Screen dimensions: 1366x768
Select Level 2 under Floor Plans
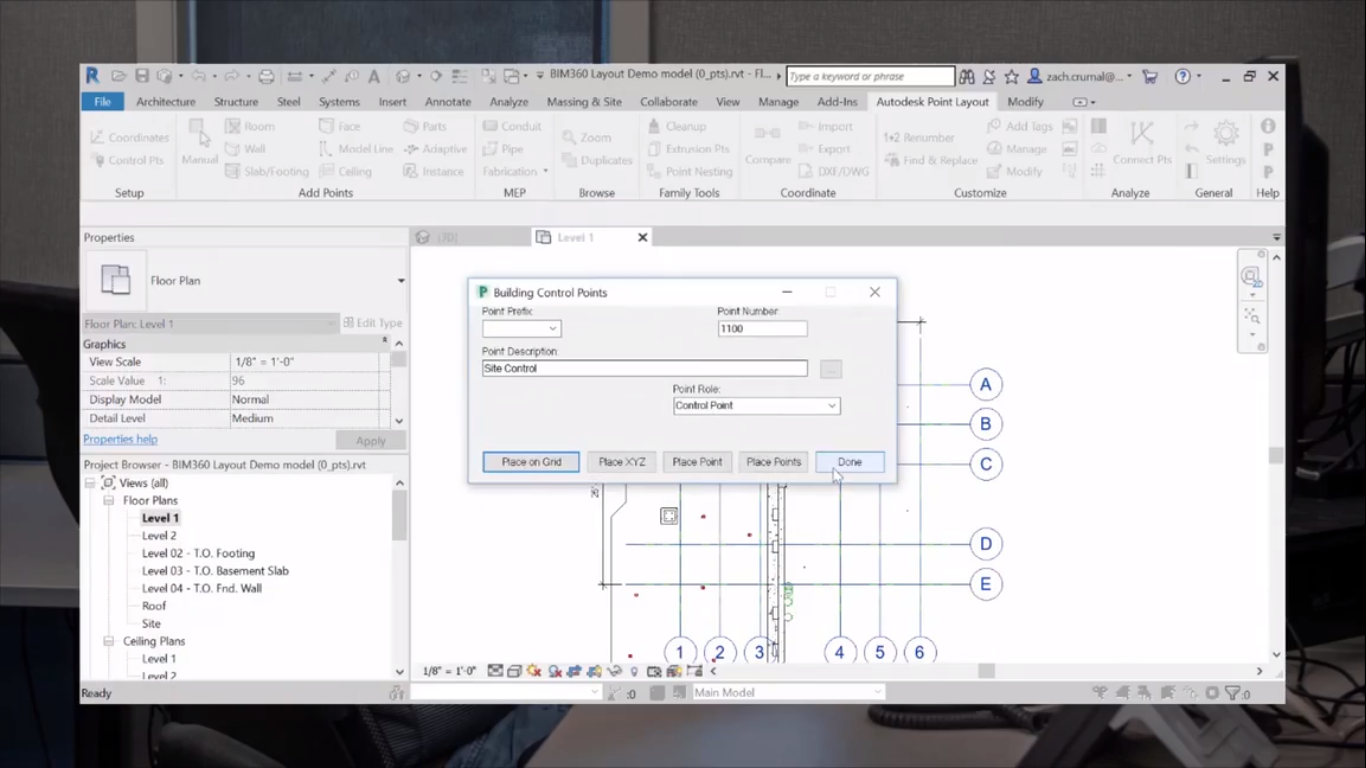(159, 536)
